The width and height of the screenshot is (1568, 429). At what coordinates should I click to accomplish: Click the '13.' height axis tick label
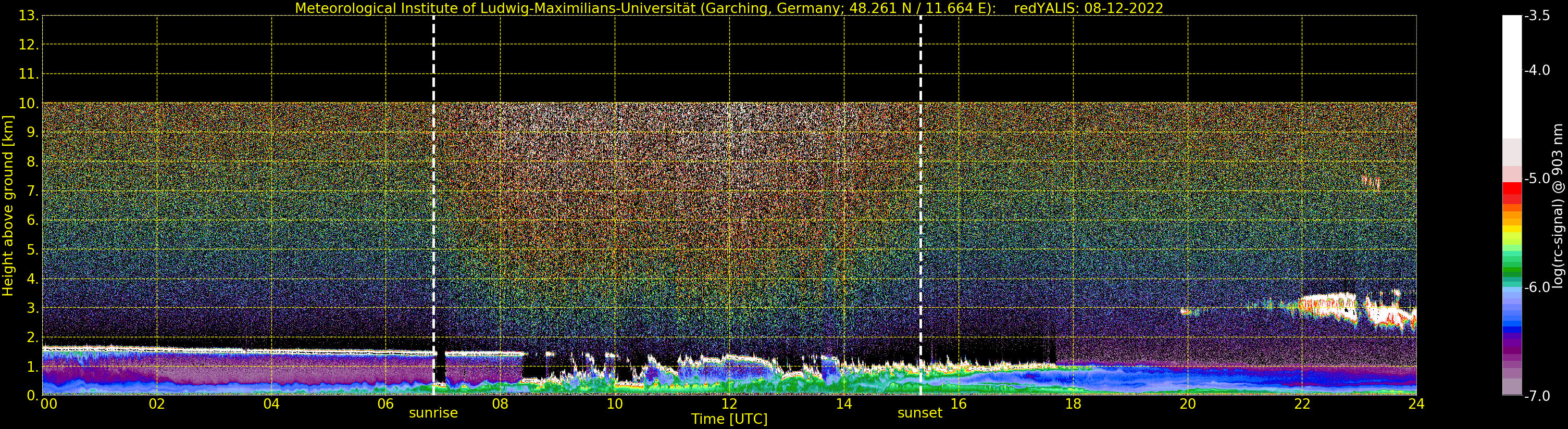pos(29,16)
